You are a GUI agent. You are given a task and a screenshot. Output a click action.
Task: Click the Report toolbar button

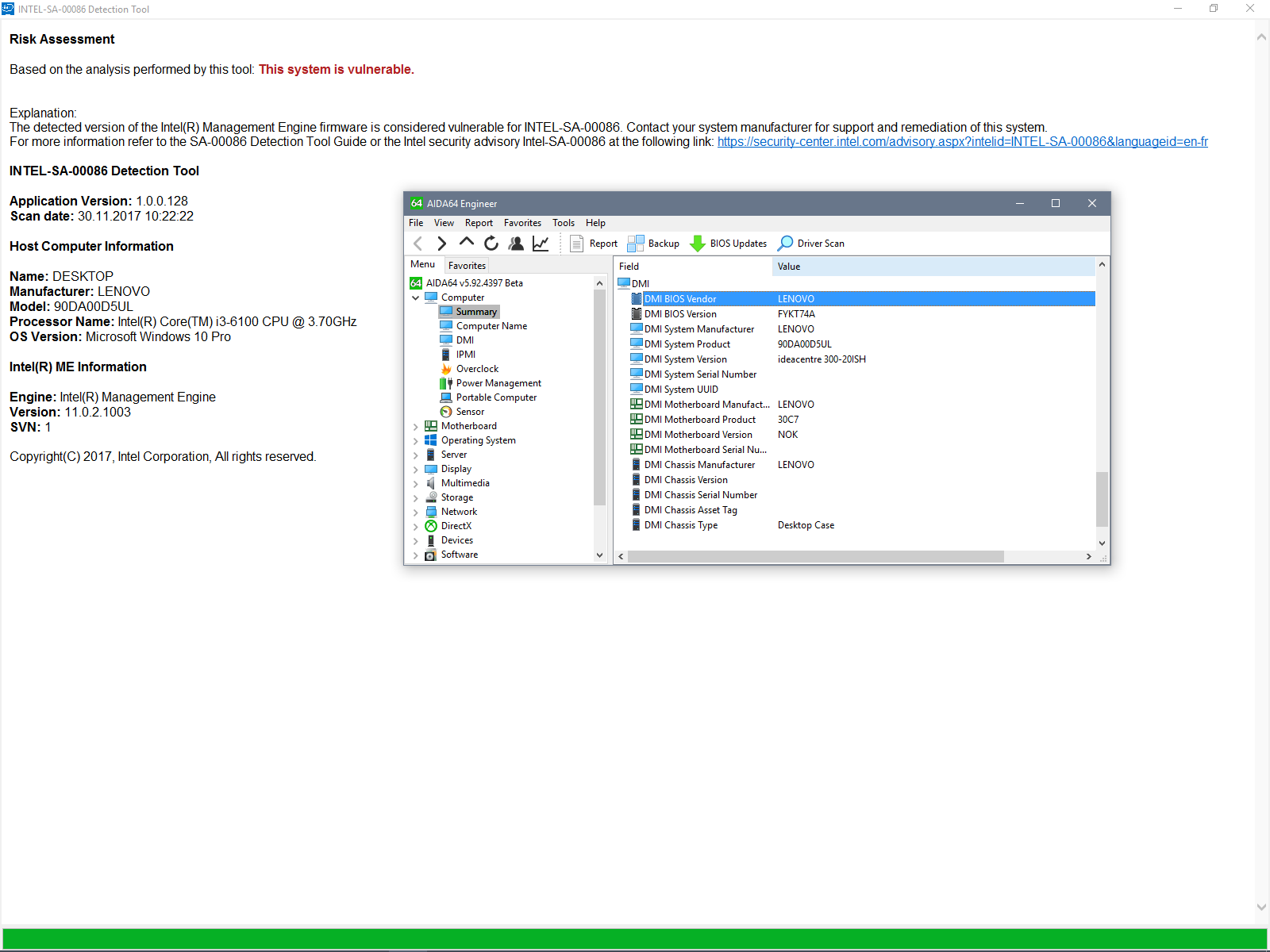[x=594, y=244]
